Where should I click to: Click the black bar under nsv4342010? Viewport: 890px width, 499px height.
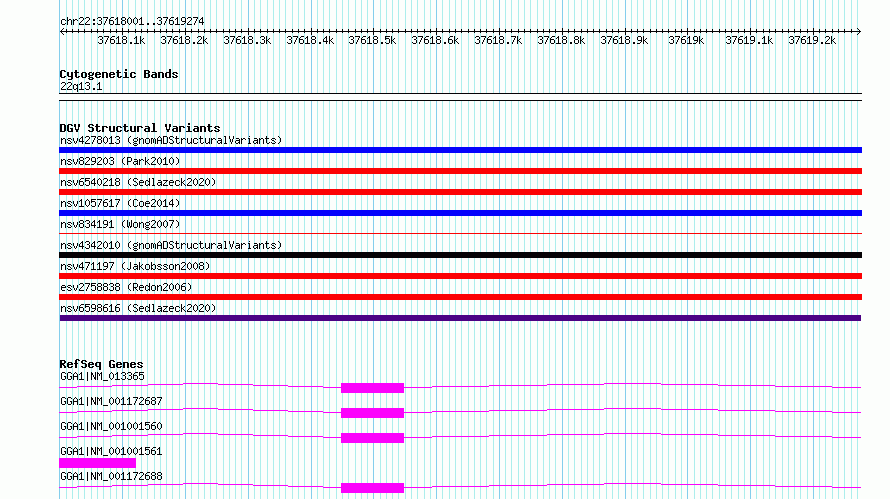coord(460,255)
